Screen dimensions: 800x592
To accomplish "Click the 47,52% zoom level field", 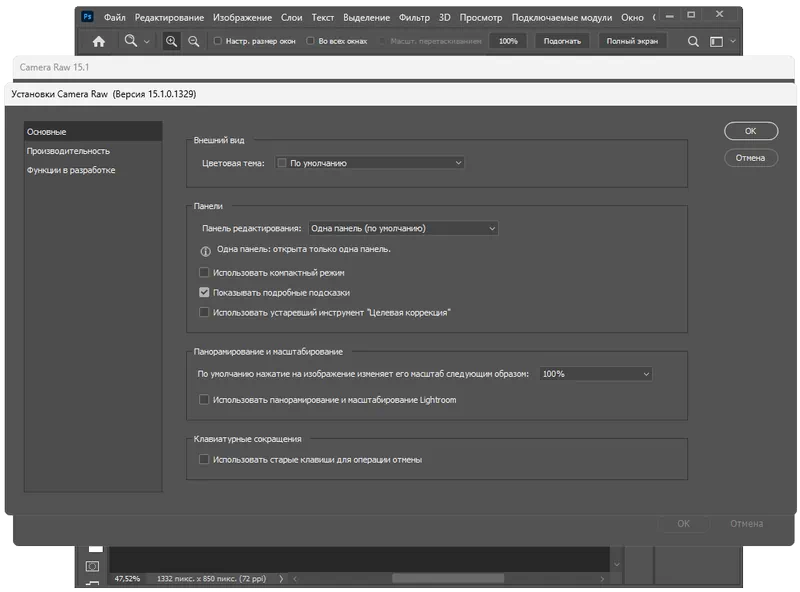I will point(127,579).
